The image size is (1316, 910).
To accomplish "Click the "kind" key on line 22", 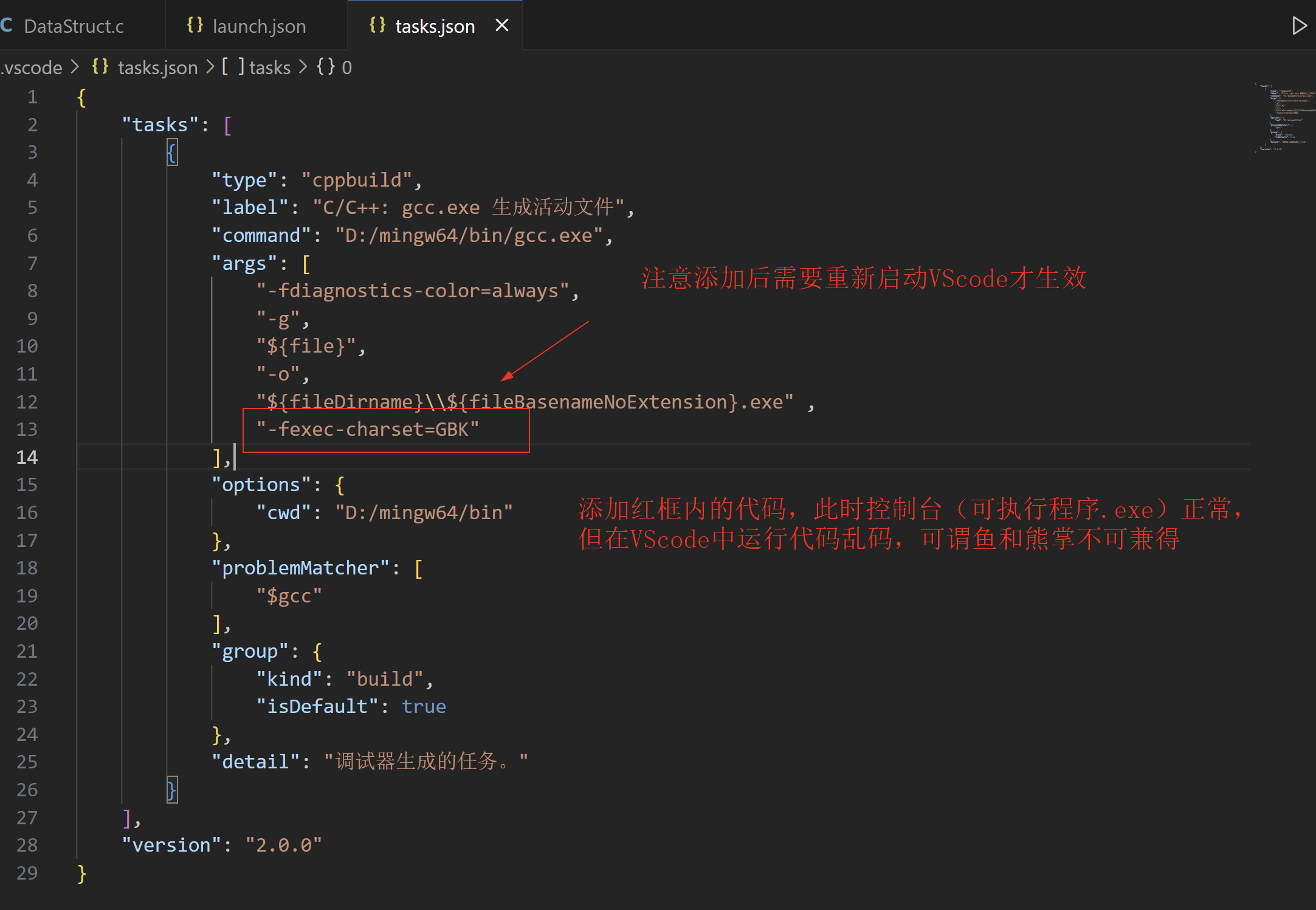I will point(289,679).
